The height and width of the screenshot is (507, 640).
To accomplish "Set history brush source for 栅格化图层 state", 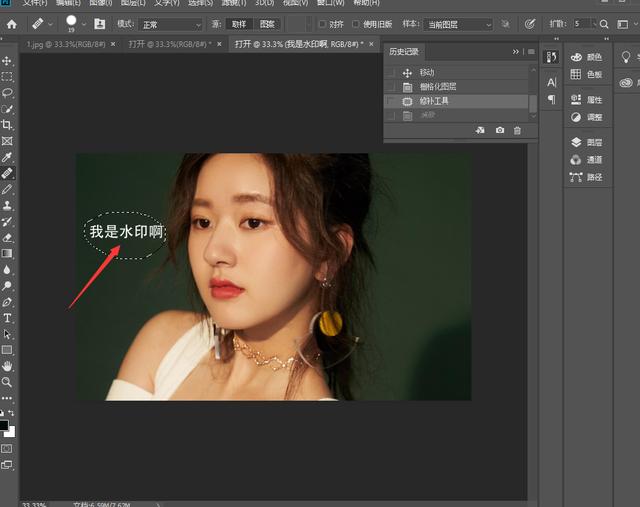I will pyautogui.click(x=391, y=87).
